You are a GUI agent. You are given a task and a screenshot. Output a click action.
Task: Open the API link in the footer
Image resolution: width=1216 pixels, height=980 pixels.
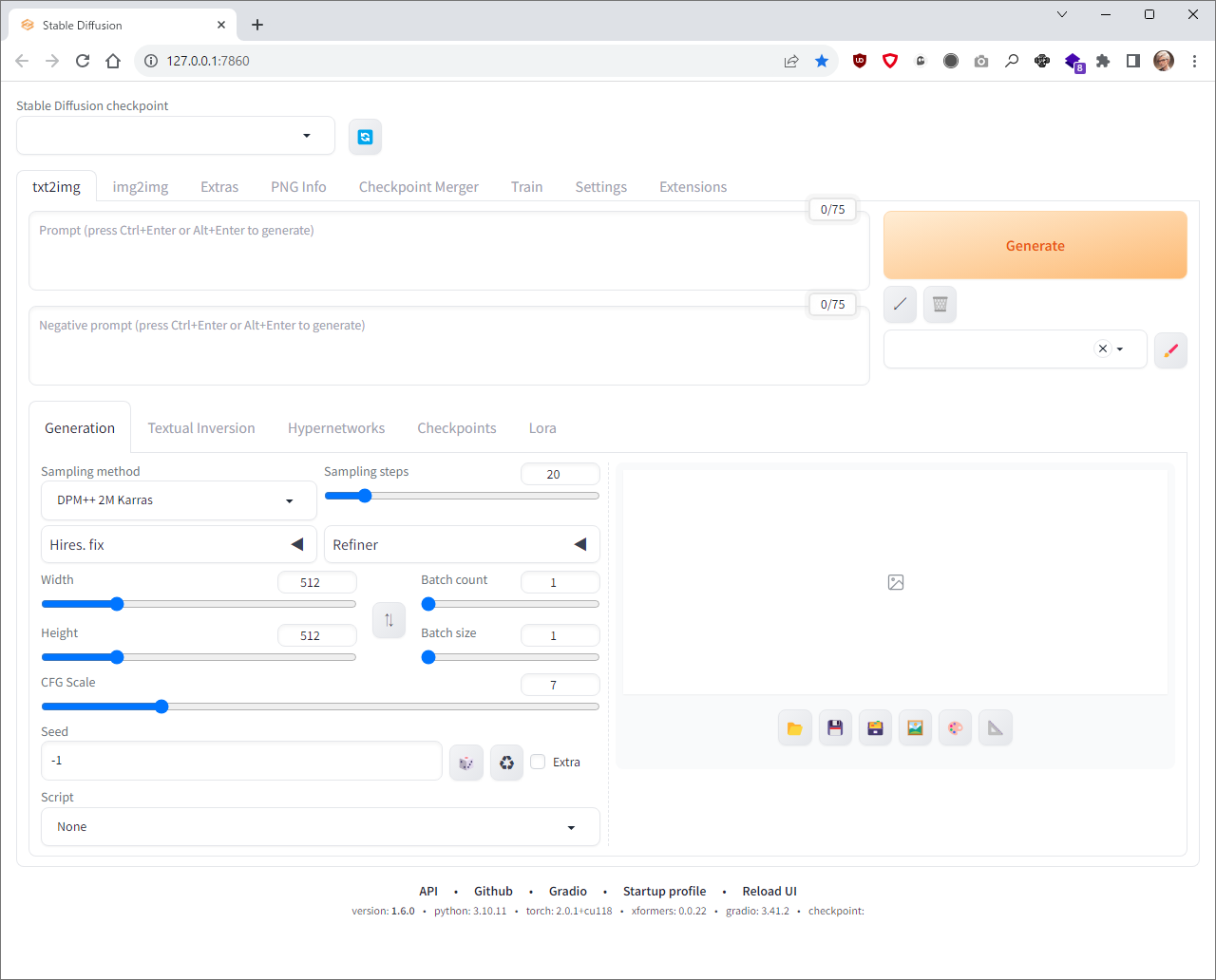coord(428,892)
